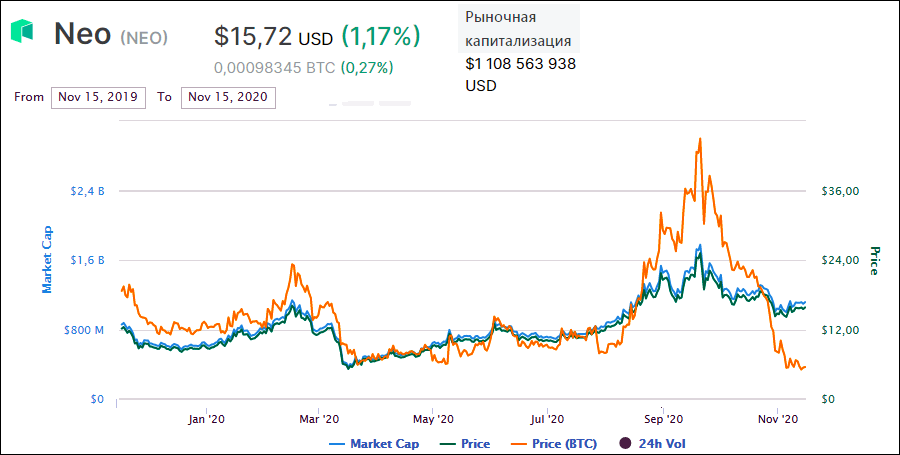Click the (NEO) ticker symbol

pyautogui.click(x=144, y=38)
